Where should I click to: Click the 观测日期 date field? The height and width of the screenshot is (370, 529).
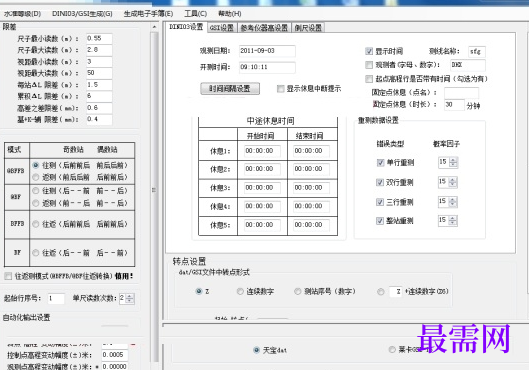pyautogui.click(x=267, y=51)
